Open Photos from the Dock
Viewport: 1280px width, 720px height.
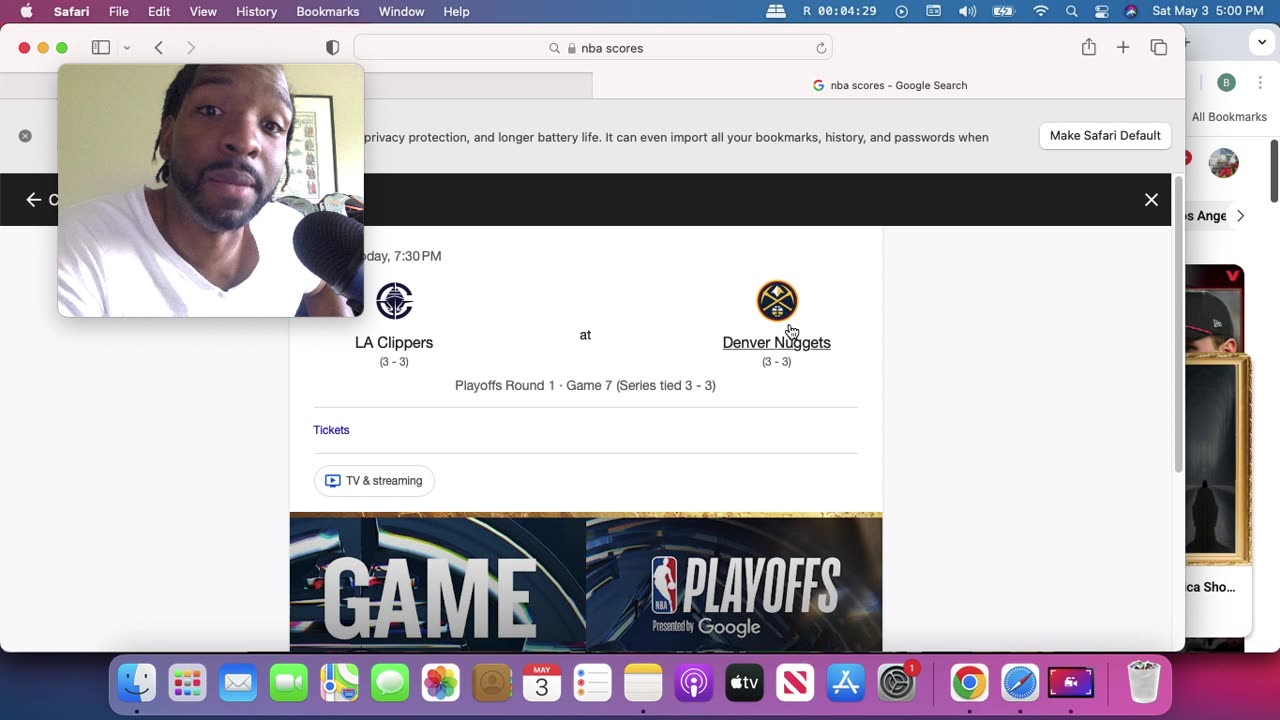441,683
